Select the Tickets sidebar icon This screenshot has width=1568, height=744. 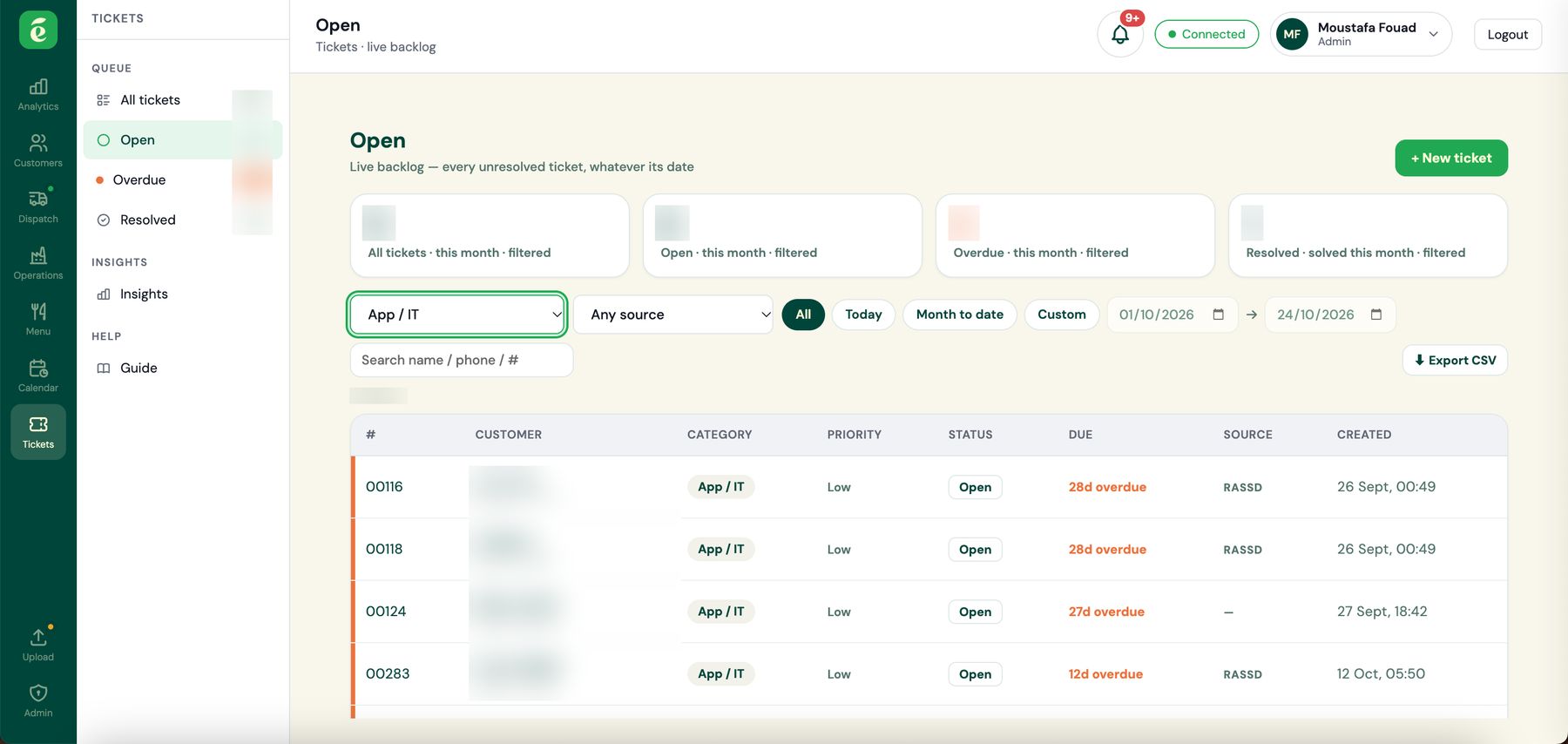tap(38, 432)
